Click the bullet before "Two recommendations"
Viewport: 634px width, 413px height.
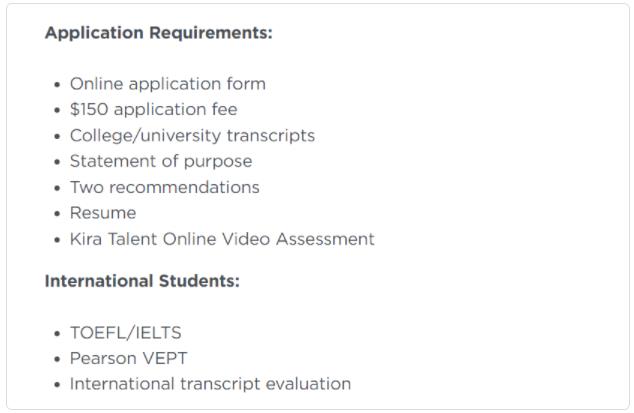pos(55,188)
